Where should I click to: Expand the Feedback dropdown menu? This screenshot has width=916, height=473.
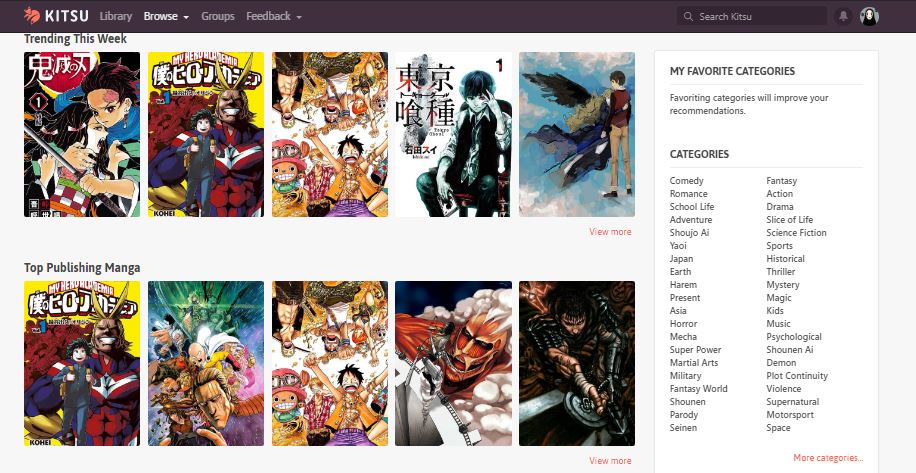click(274, 16)
